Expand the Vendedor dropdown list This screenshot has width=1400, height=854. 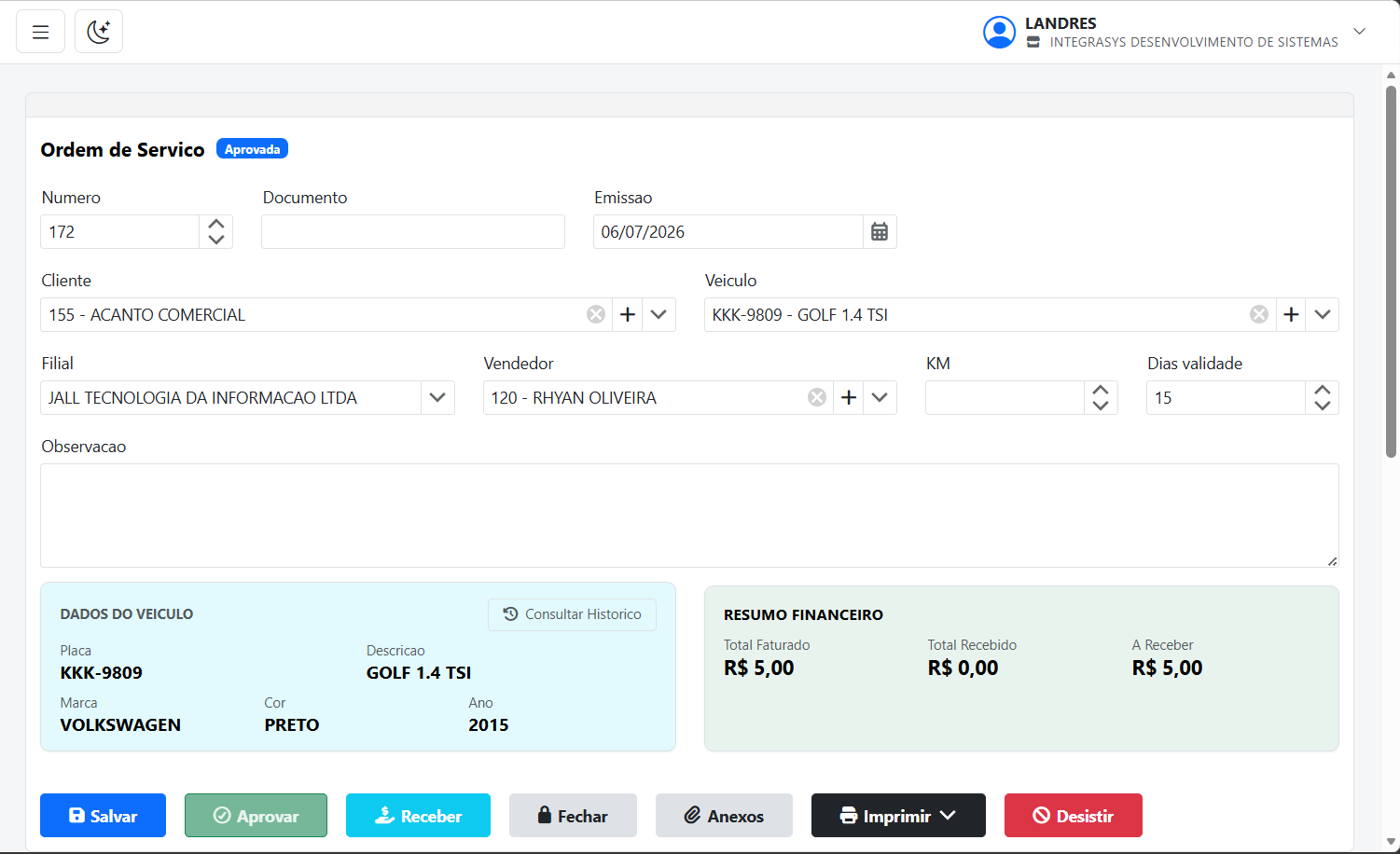(880, 398)
